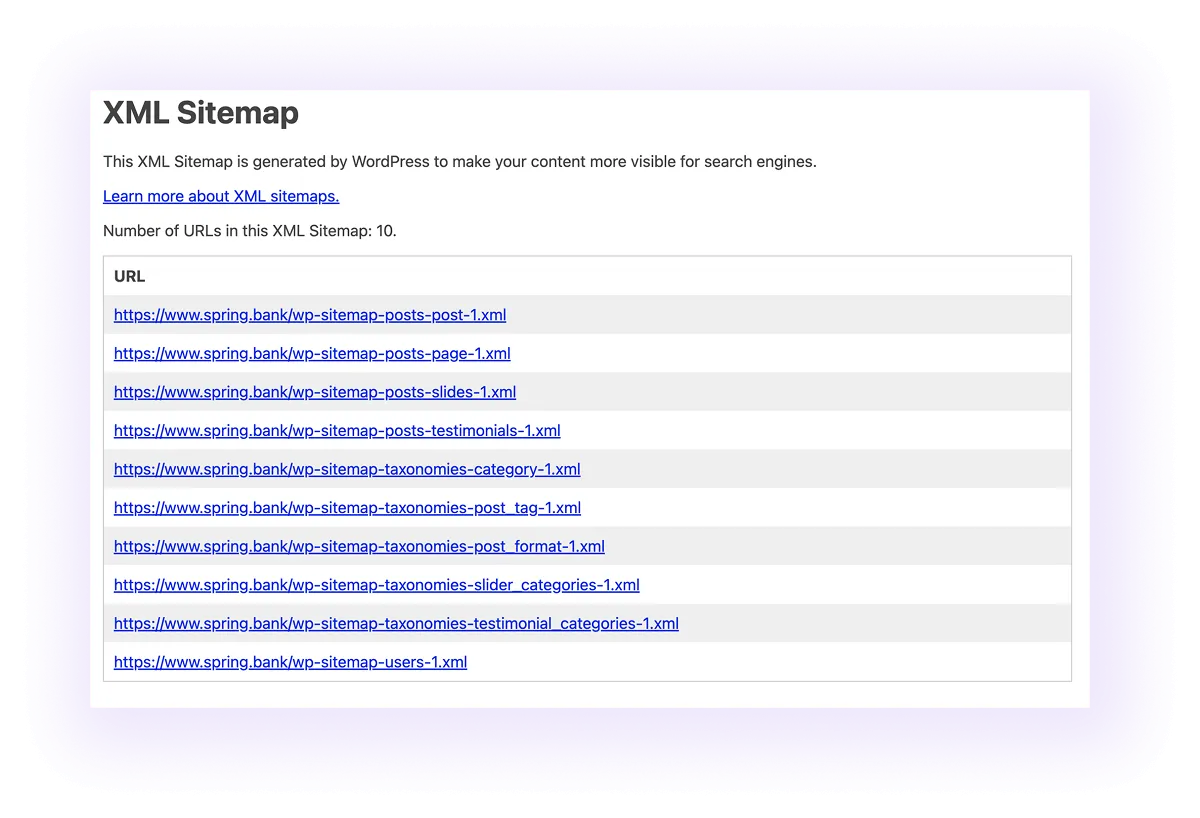Click the row listing the posts-page sitemap
This screenshot has height=818, width=1200.
800,353
